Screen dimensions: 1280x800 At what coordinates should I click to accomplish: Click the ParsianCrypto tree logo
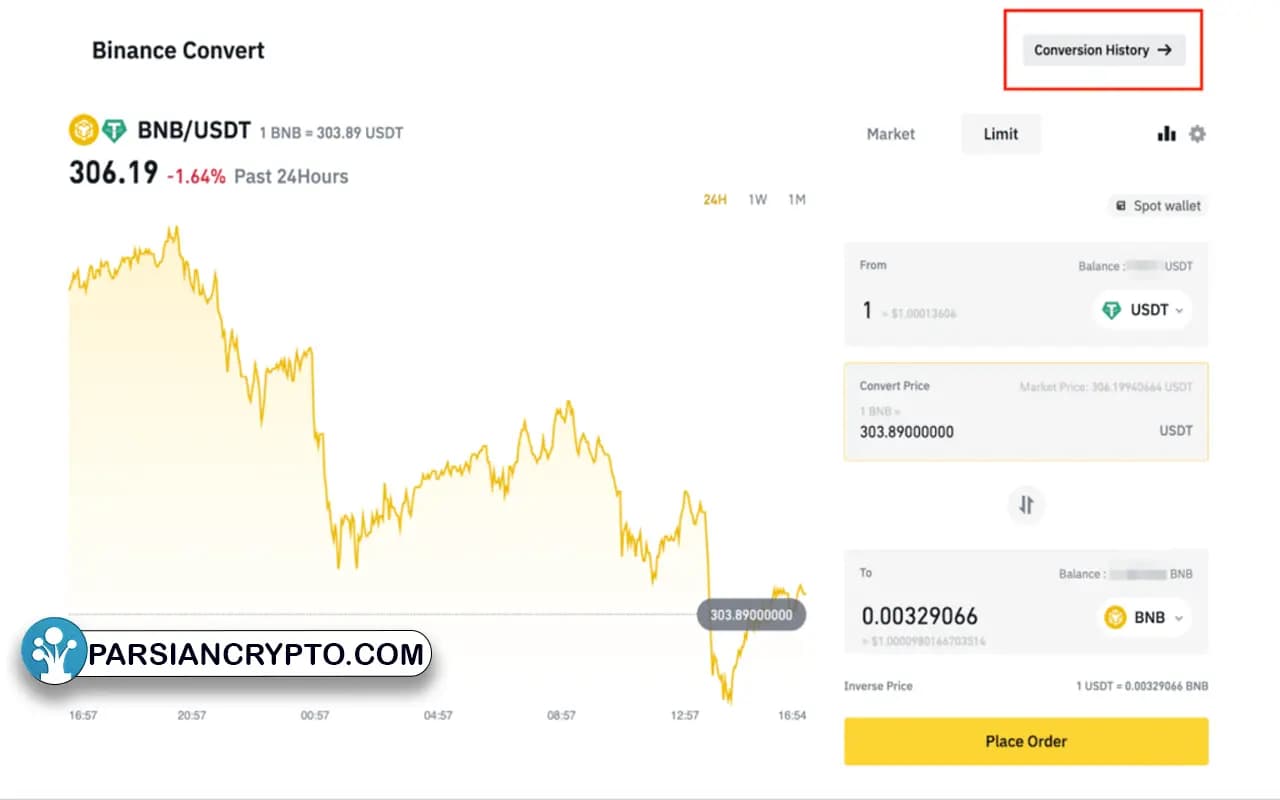(x=55, y=650)
